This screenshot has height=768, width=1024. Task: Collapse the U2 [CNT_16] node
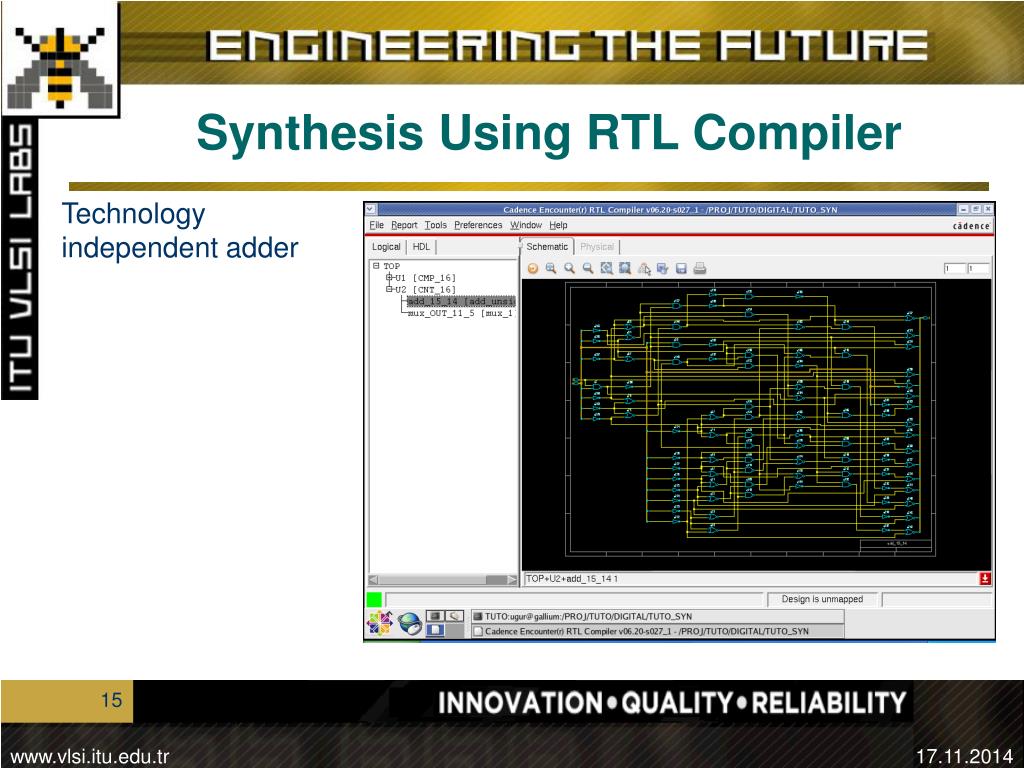pyautogui.click(x=389, y=290)
